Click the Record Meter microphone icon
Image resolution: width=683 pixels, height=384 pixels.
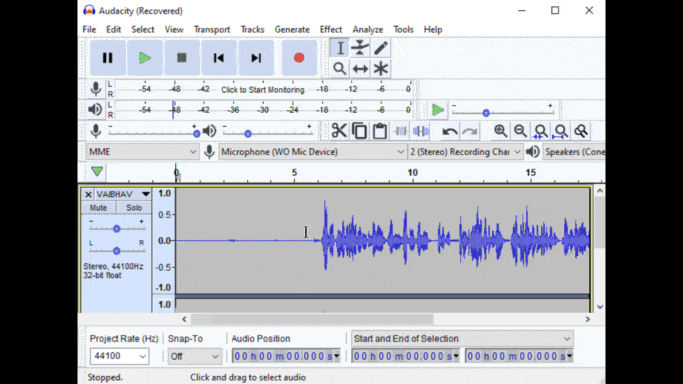click(96, 89)
